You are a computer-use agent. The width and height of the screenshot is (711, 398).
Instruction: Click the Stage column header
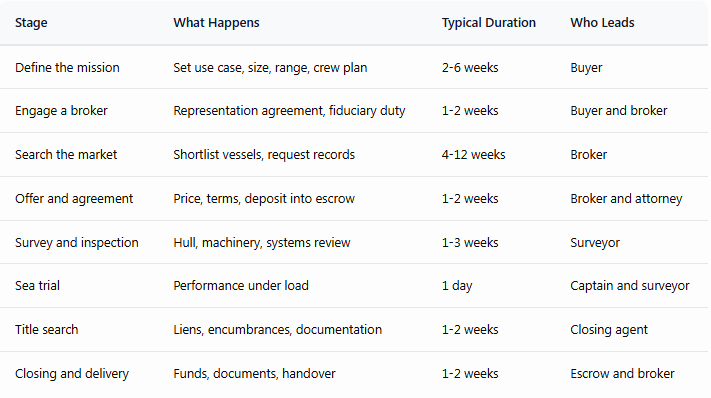tap(31, 23)
